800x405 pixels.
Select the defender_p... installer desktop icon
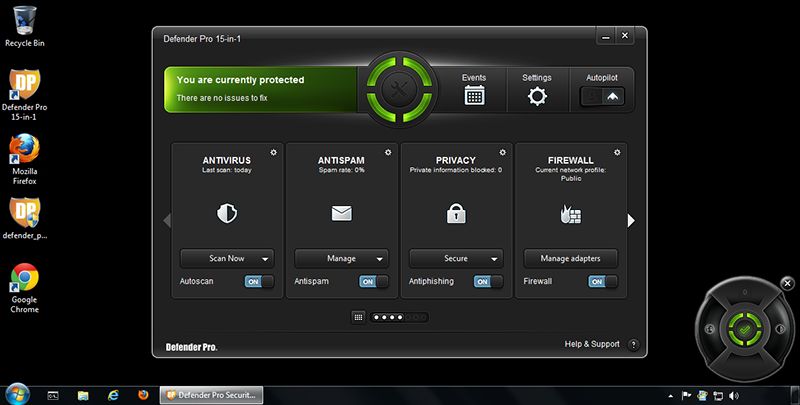point(24,218)
